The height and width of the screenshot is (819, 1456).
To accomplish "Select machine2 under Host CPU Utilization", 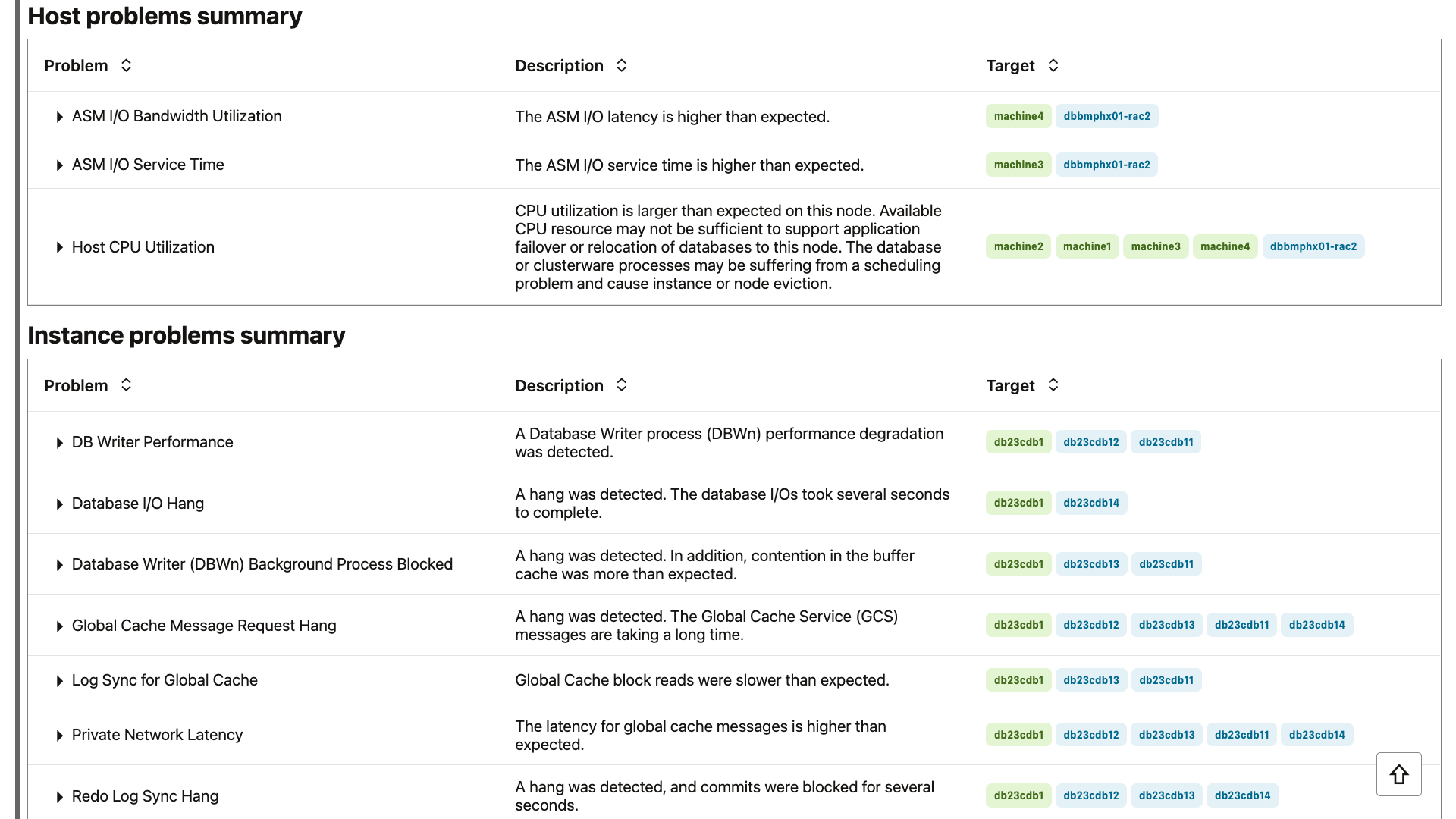I will [x=1018, y=246].
